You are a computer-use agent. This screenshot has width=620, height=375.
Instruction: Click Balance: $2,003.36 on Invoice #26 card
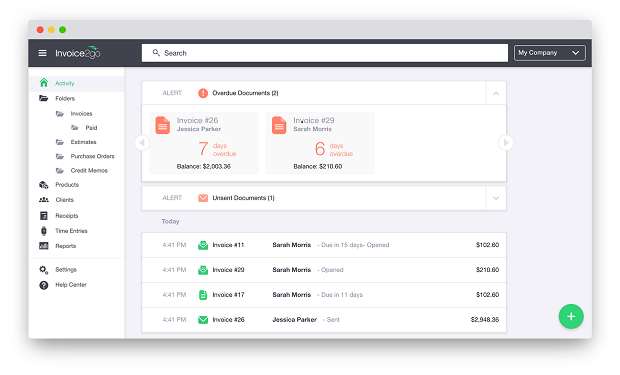click(204, 167)
